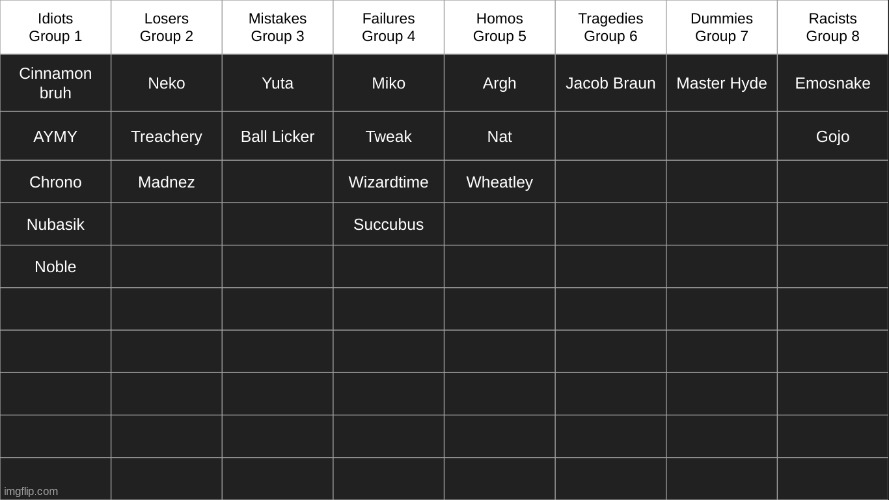The image size is (889, 500).
Task: Select the Wizardtime cell
Action: [x=389, y=182]
